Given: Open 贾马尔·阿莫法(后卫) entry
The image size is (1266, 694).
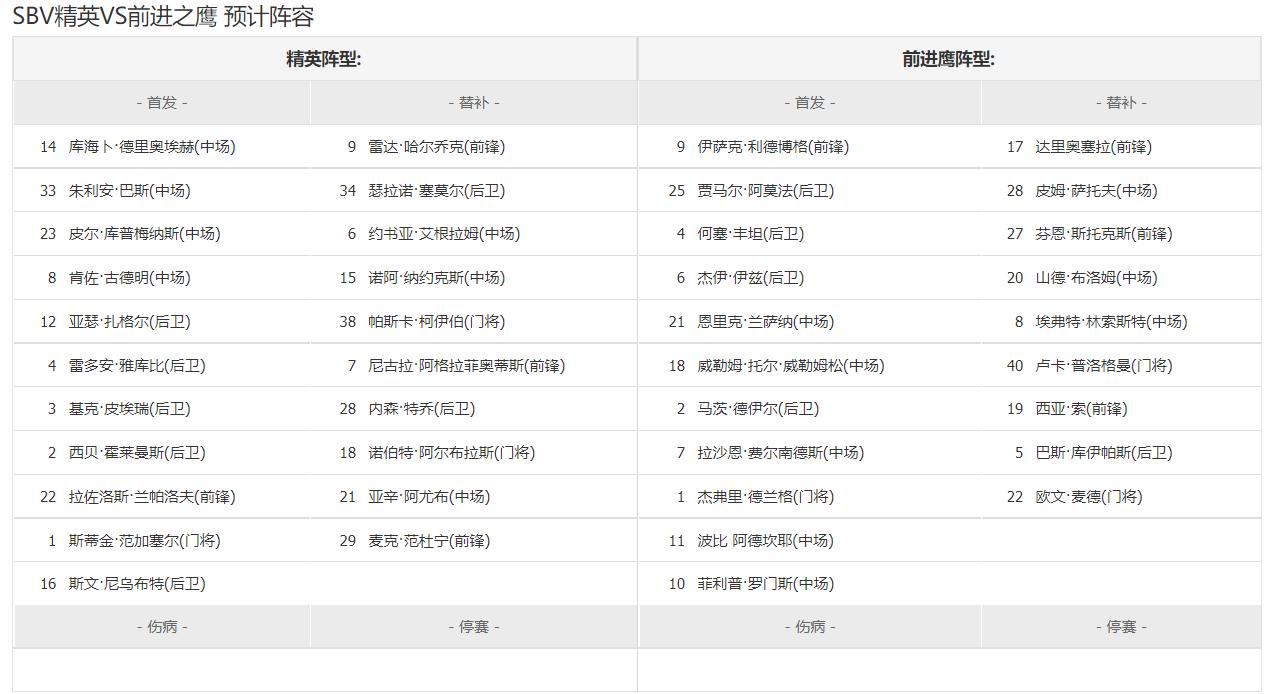Looking at the screenshot, I should [x=765, y=191].
